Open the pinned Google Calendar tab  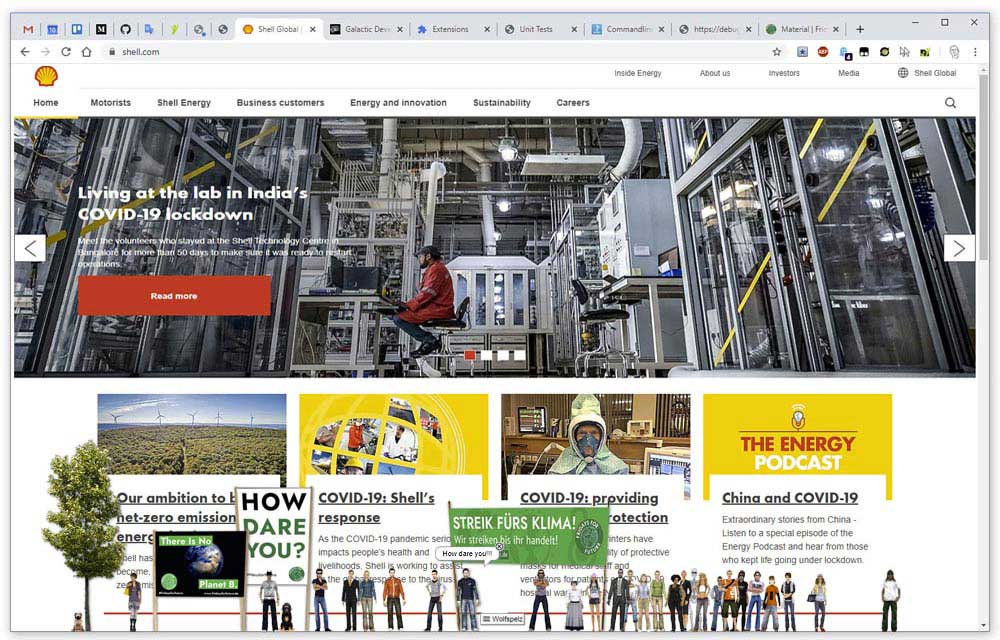pos(52,29)
